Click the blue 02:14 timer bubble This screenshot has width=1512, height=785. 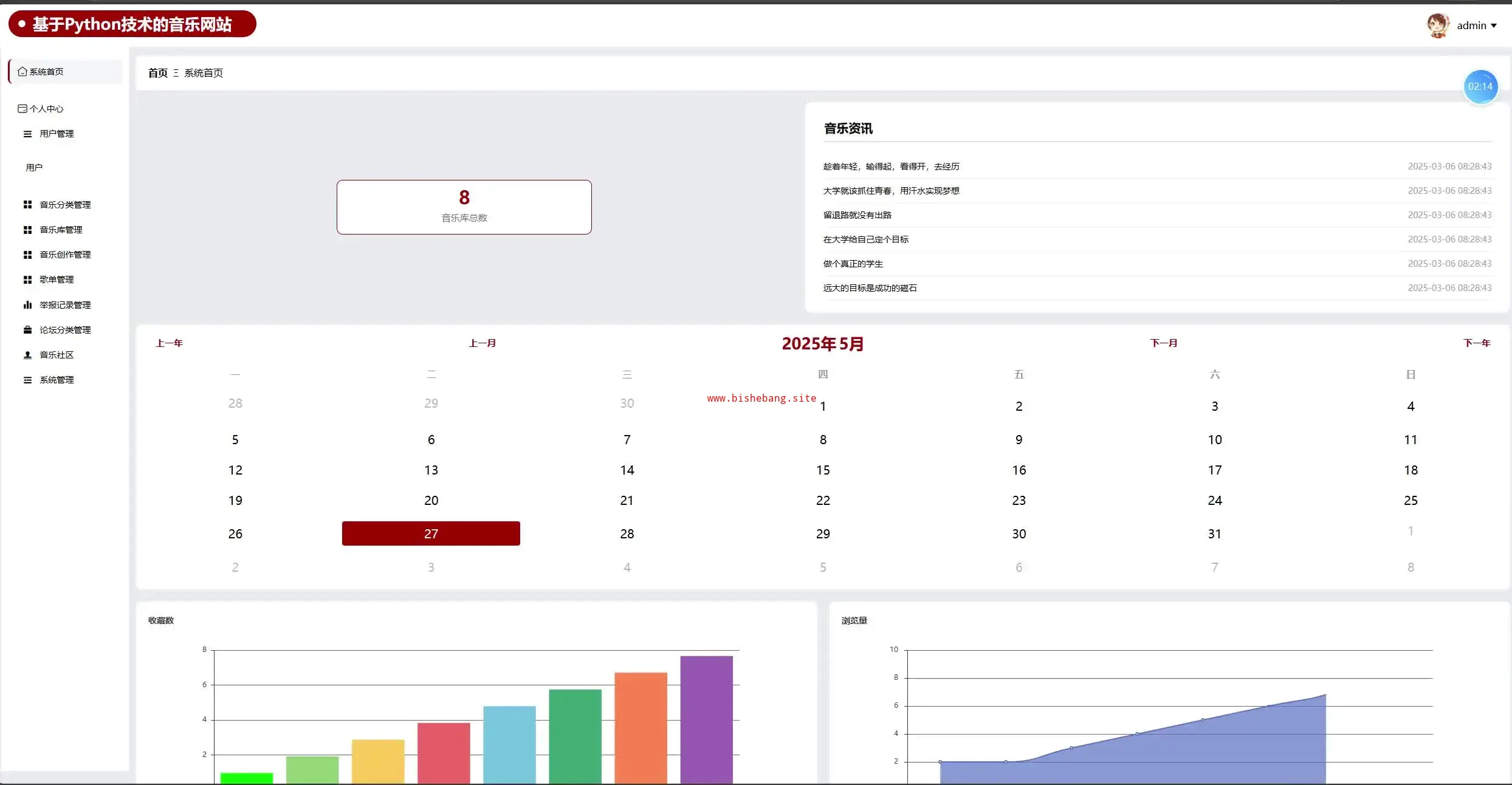click(x=1480, y=87)
